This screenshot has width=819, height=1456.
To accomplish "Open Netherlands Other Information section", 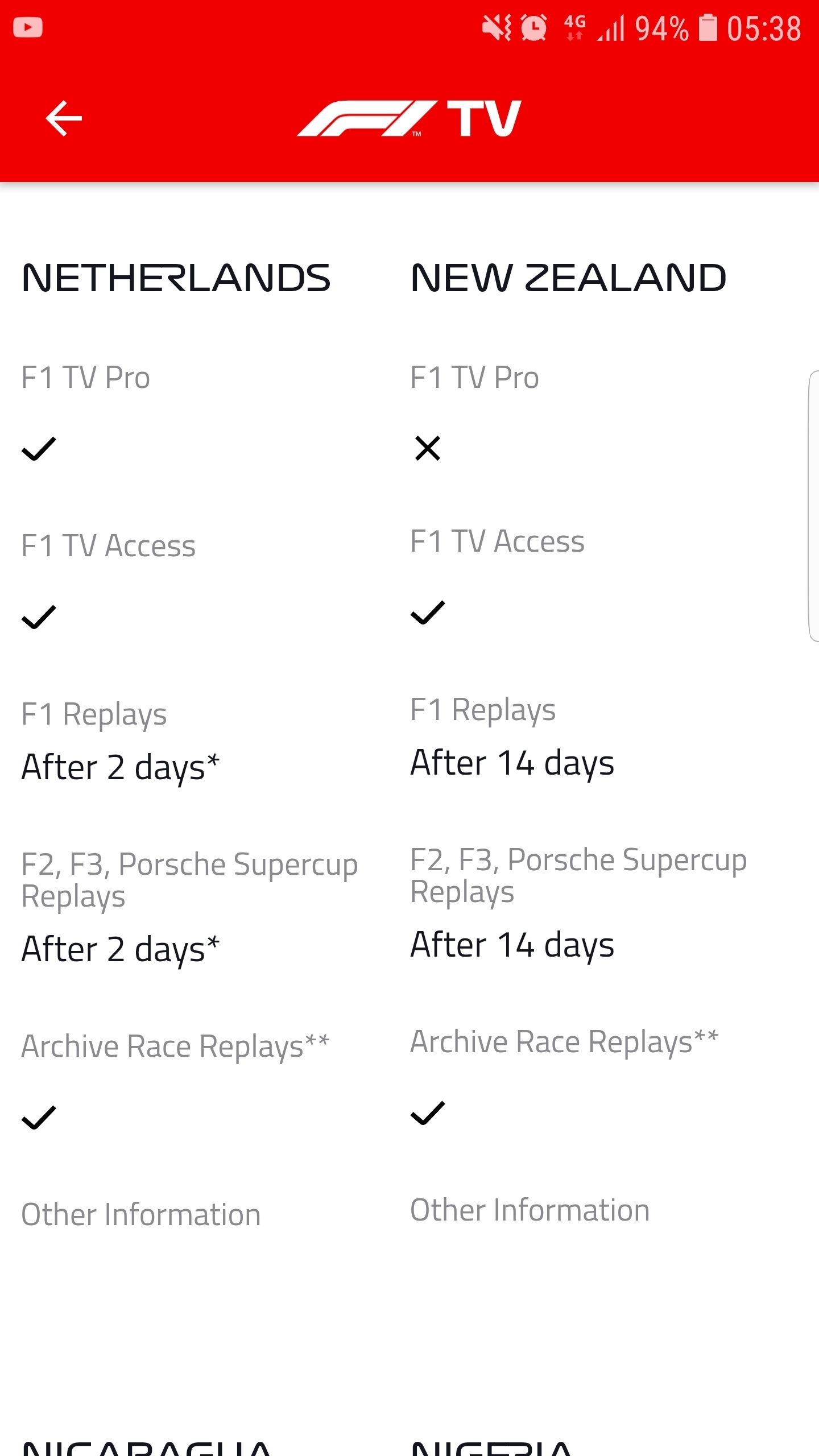I will click(141, 1215).
